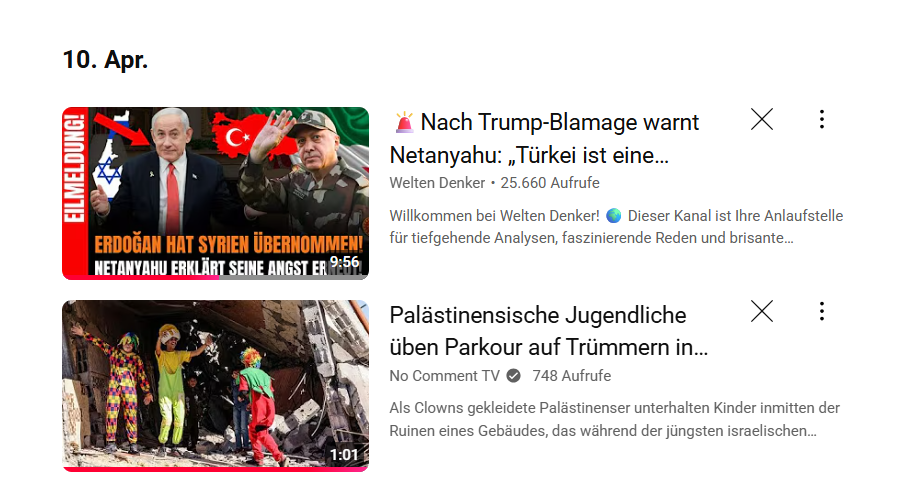916x486 pixels.
Task: Click the 9:56 duration badge
Action: tap(344, 262)
